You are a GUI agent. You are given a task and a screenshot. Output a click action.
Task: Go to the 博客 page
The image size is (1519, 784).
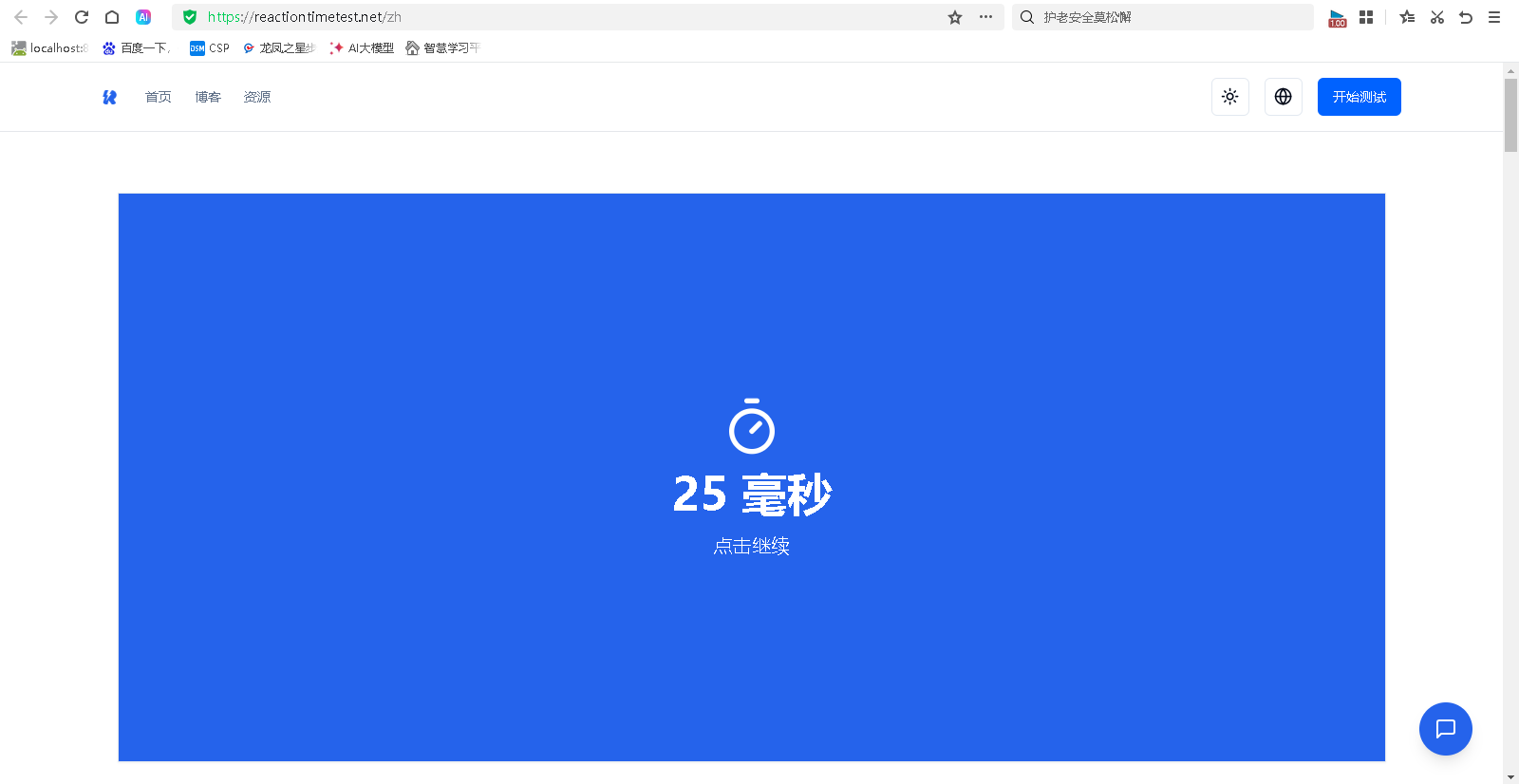(x=208, y=97)
